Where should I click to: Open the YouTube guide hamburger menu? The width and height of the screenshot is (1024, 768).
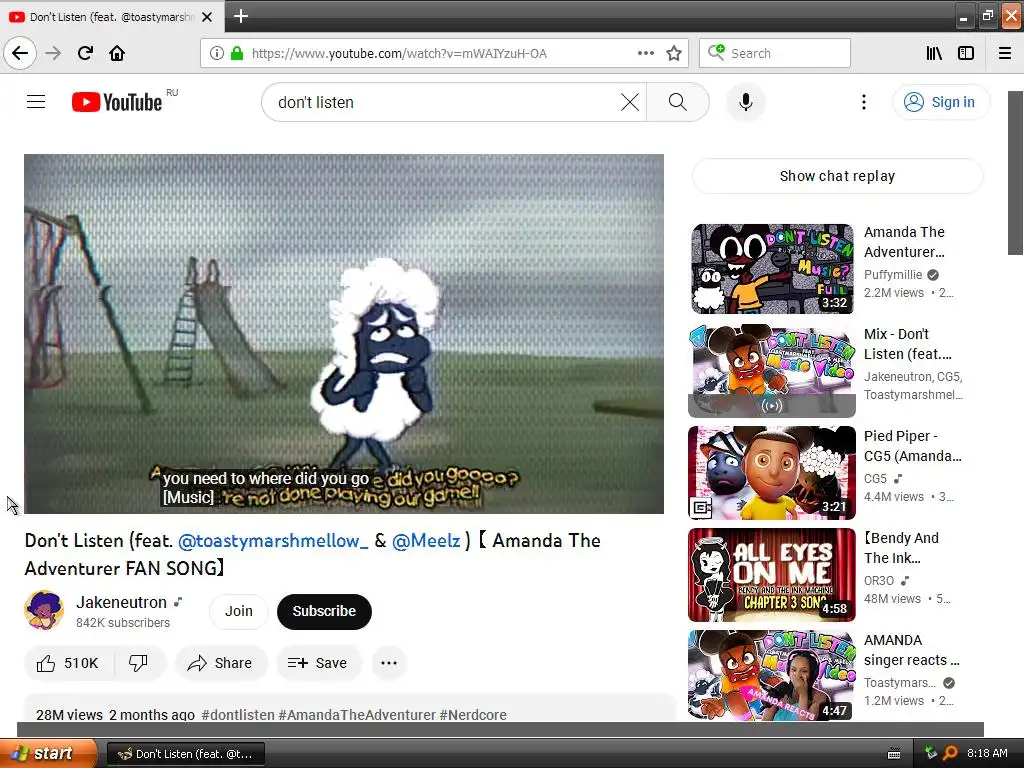[x=36, y=102]
